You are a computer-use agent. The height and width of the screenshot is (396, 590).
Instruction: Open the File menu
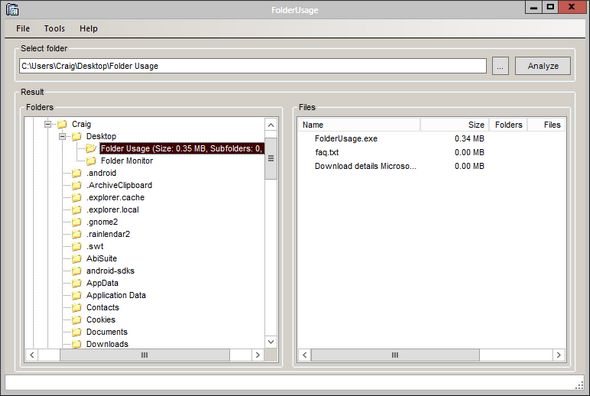point(23,29)
